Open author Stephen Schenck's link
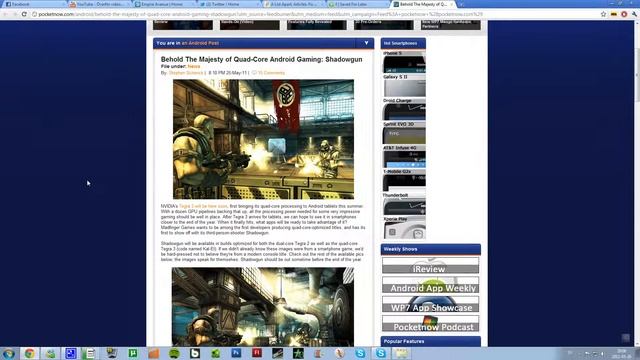Screen dimensions: 640x360 click(x=186, y=73)
